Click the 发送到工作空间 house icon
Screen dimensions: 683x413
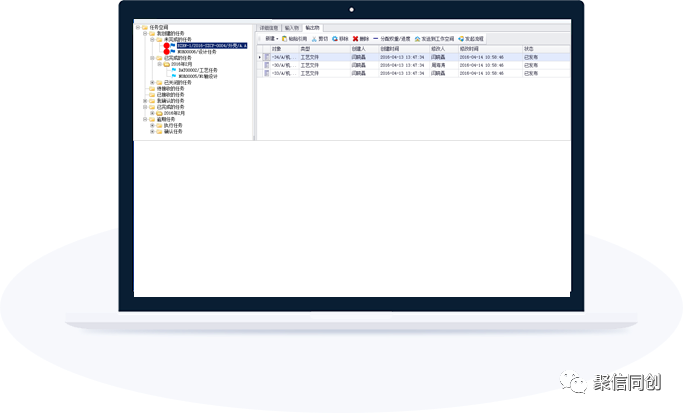point(417,39)
